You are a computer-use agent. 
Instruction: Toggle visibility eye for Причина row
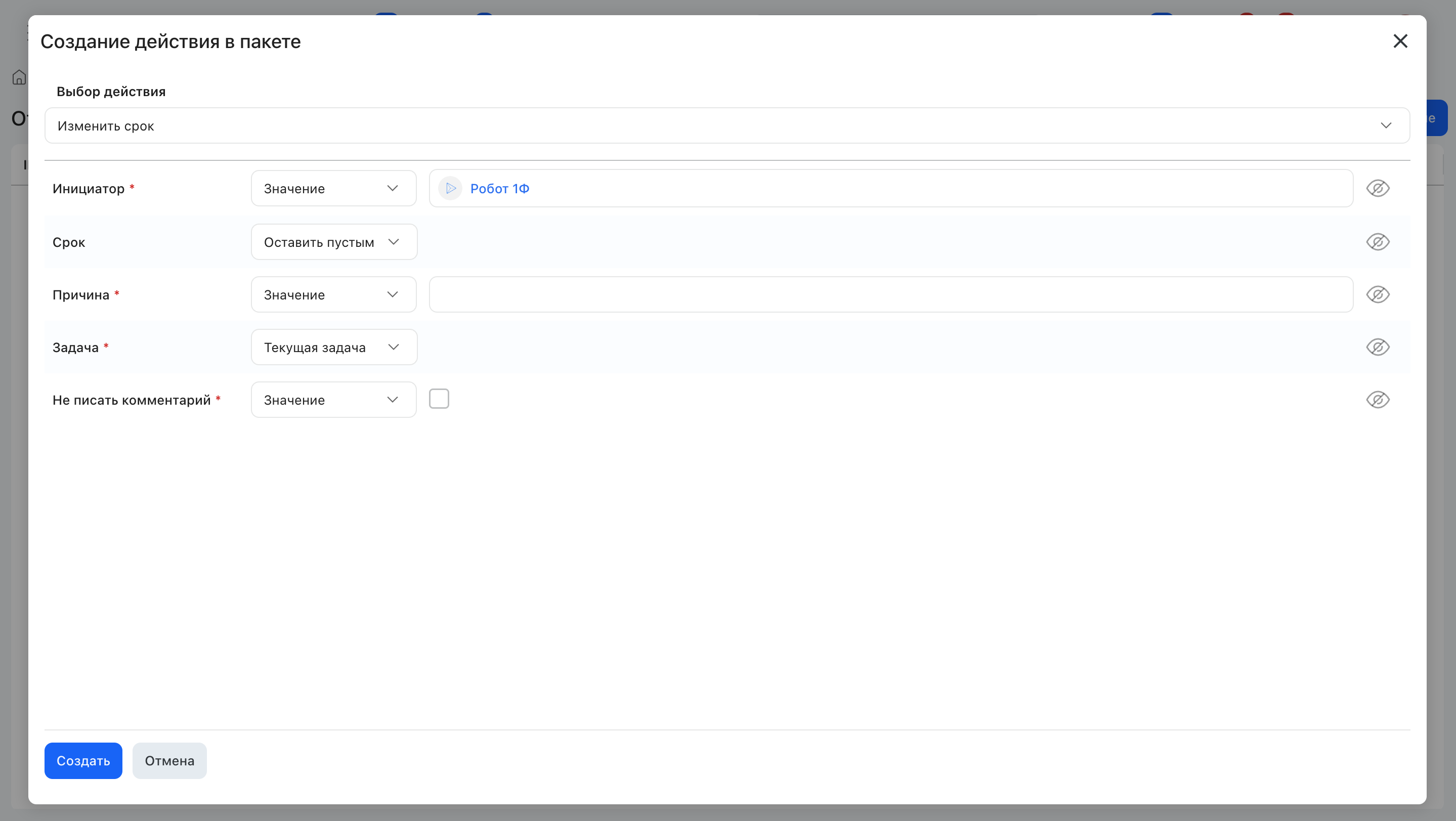click(1378, 294)
